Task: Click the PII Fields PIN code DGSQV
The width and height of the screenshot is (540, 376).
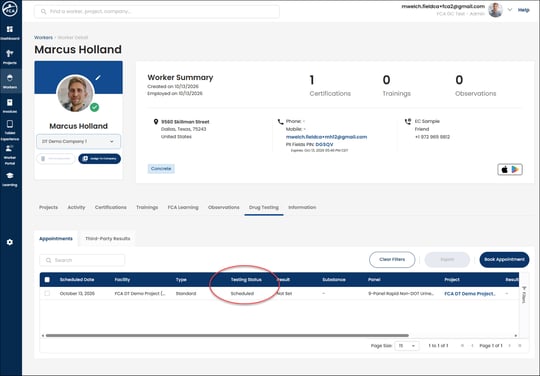Action: point(324,145)
